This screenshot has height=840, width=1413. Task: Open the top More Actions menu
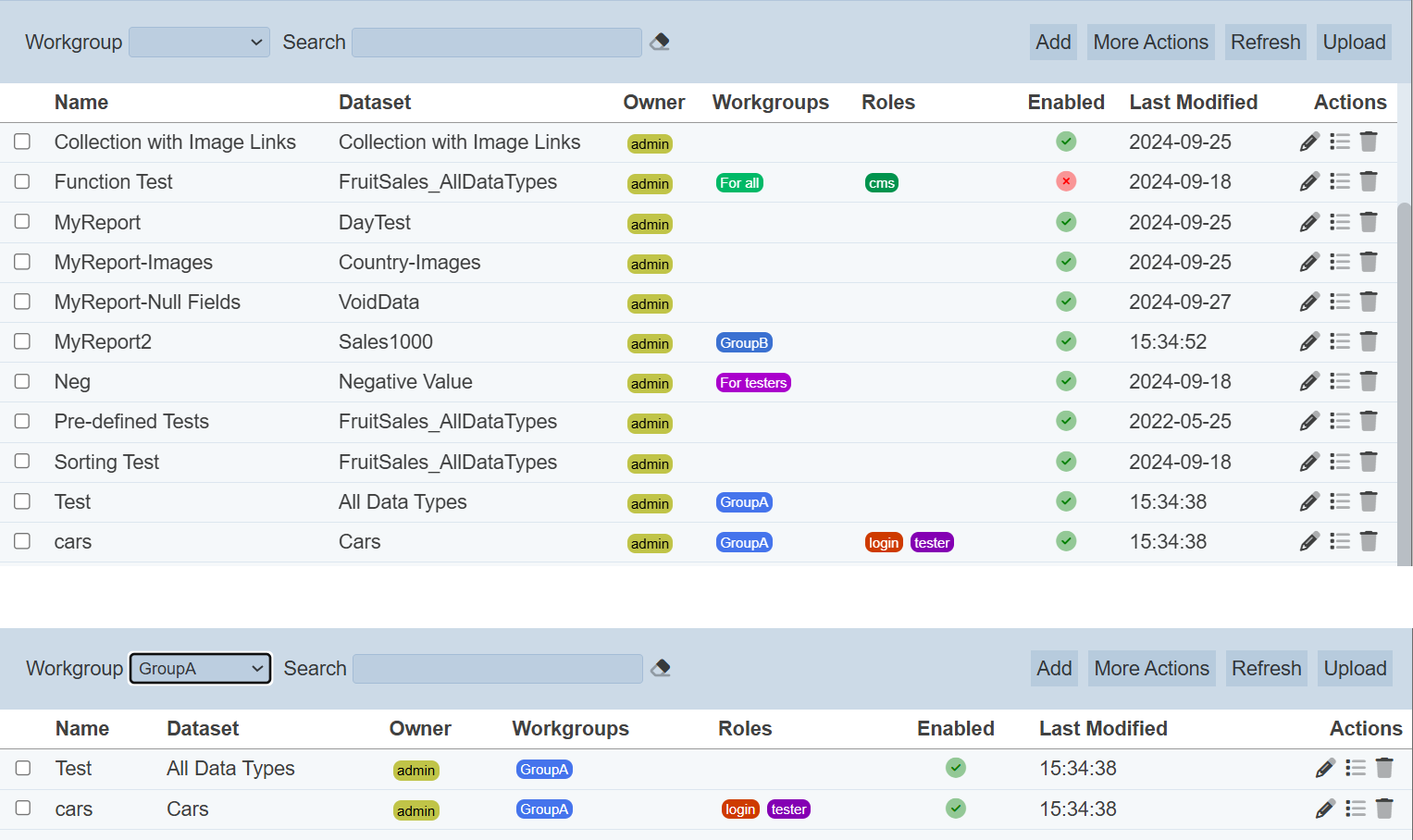click(1150, 43)
